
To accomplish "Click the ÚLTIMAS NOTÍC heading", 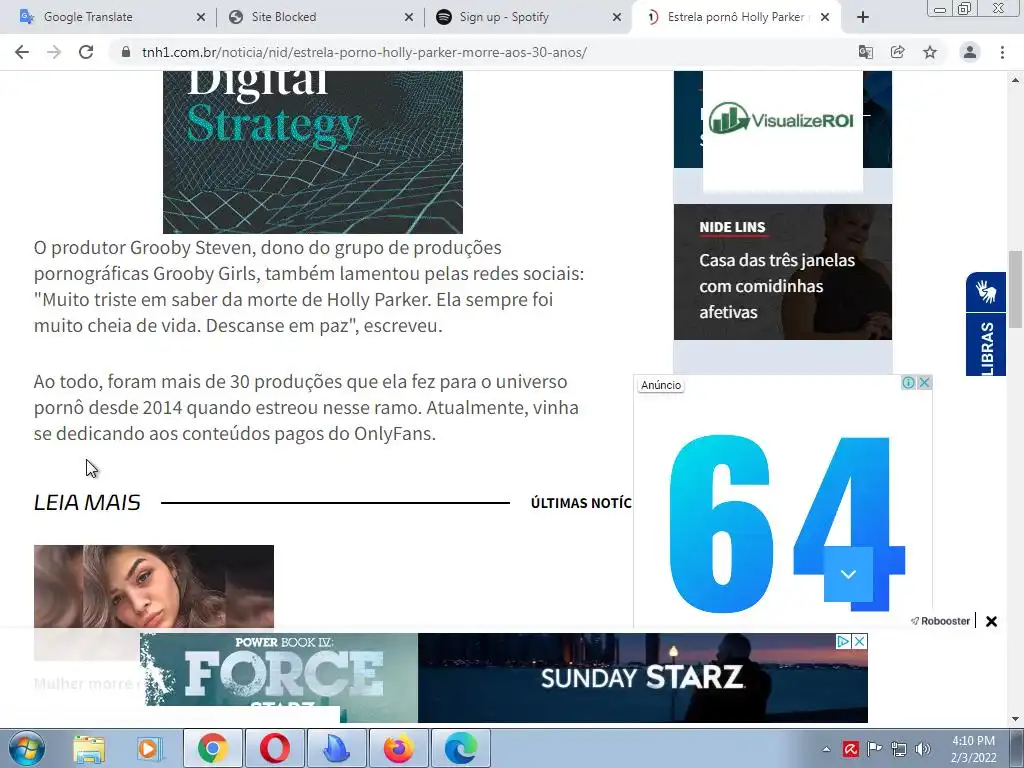I will tap(581, 503).
